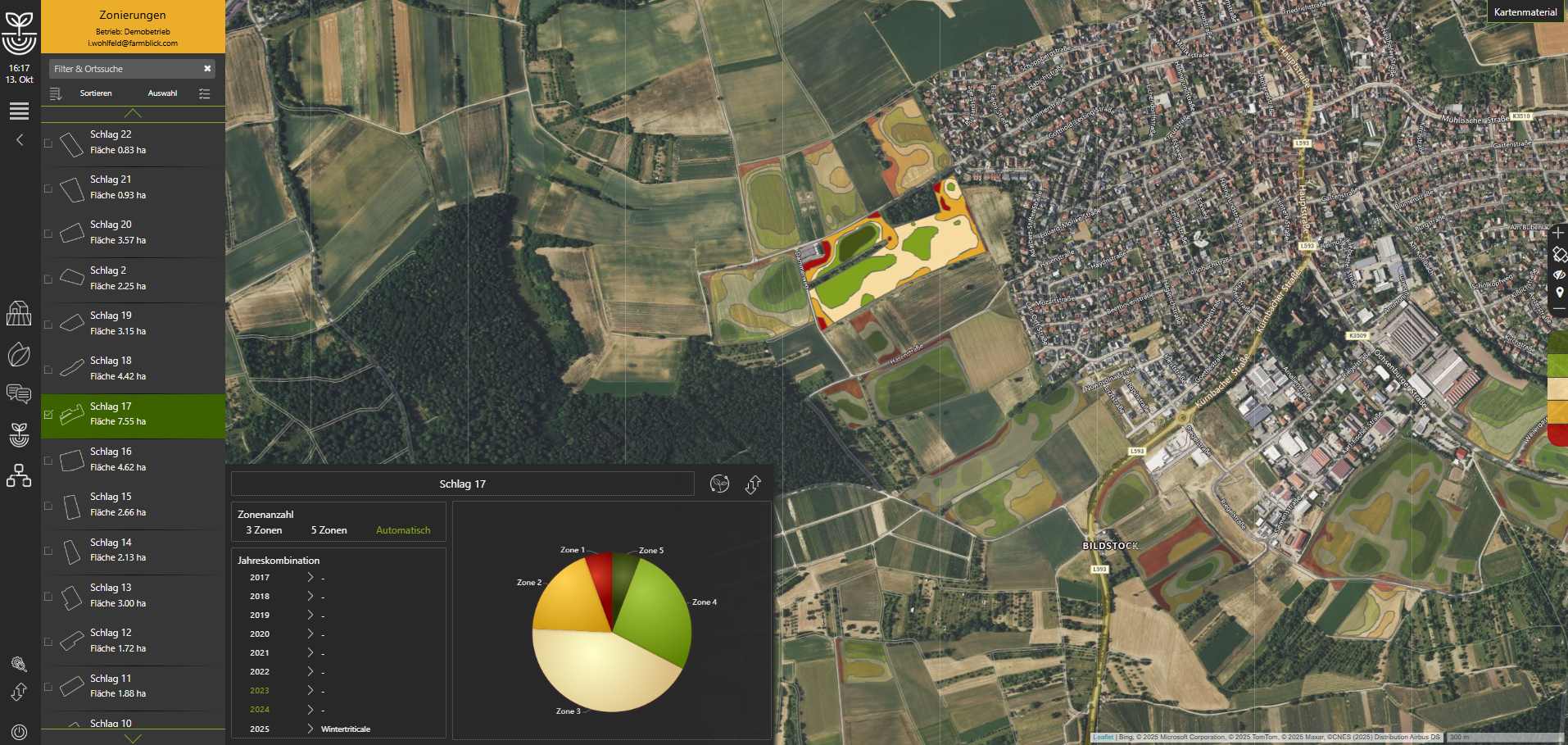Viewport: 1568px width, 745px height.
Task: Toggle map layer visibility eye icon
Action: coord(1559,275)
